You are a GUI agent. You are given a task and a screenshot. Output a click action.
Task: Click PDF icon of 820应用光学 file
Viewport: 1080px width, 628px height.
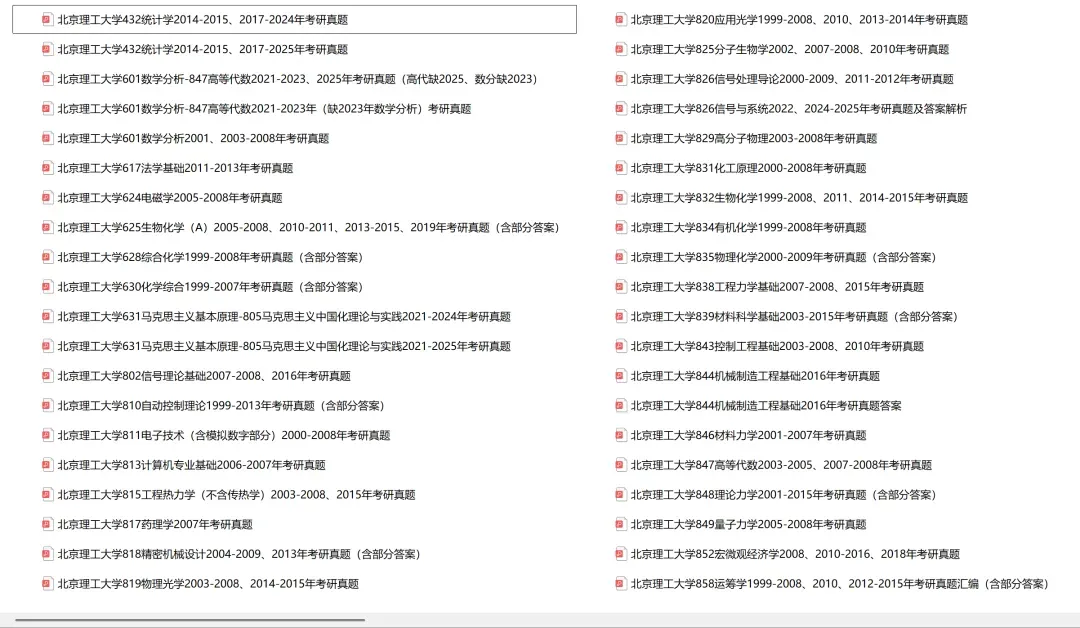point(620,20)
